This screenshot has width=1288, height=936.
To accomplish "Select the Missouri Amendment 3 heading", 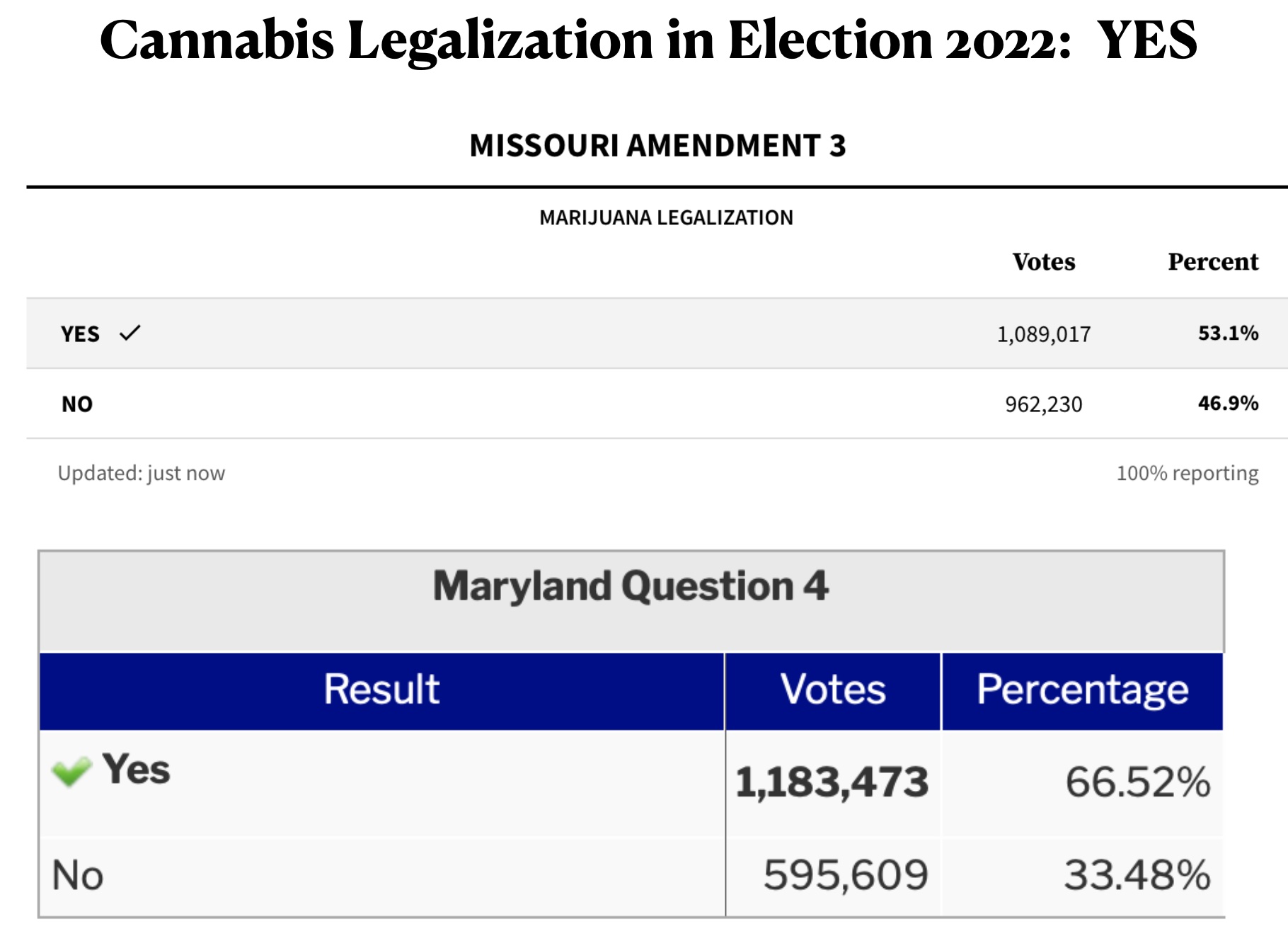I will pos(657,146).
